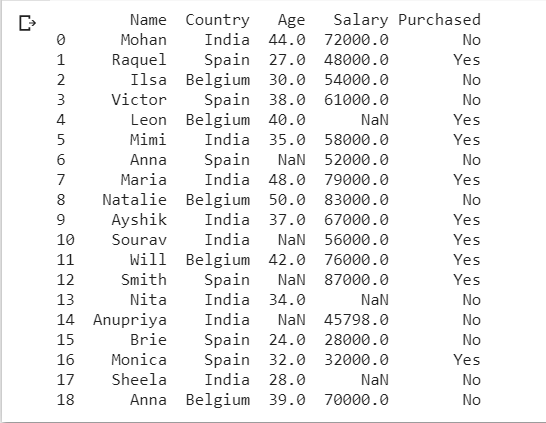
Task: Select the Country column header
Action: pyautogui.click(x=218, y=20)
